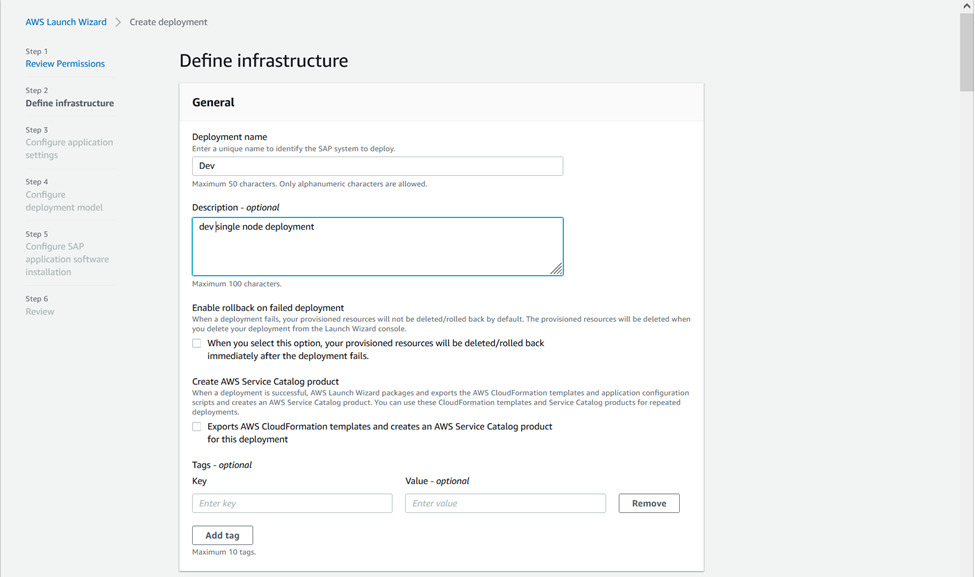Click the Add tag button
This screenshot has height=577, width=975.
click(x=222, y=535)
